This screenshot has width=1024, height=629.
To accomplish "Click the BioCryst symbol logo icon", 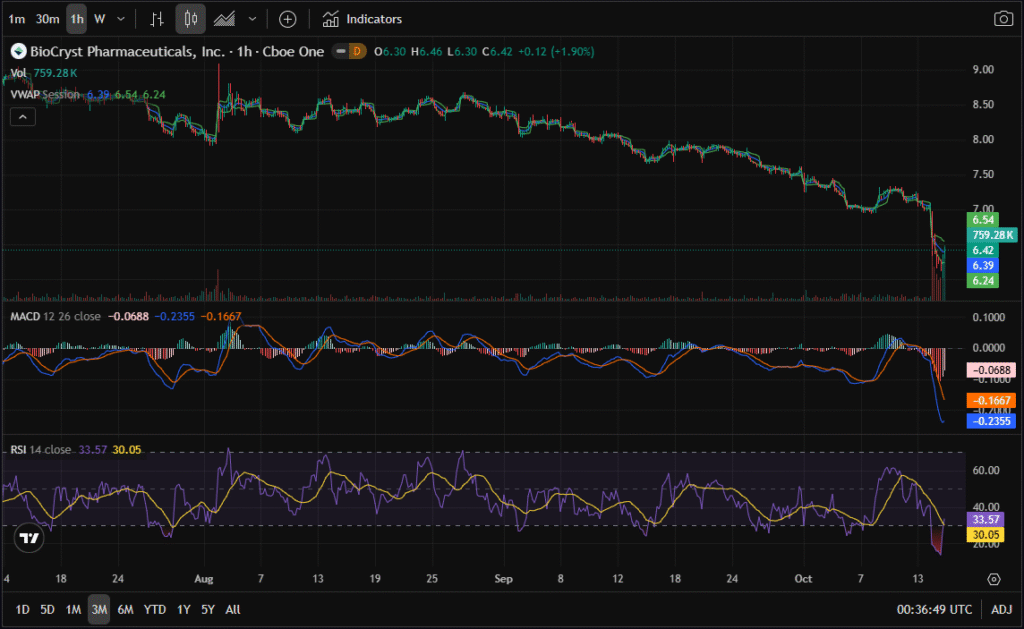I will pyautogui.click(x=16, y=51).
